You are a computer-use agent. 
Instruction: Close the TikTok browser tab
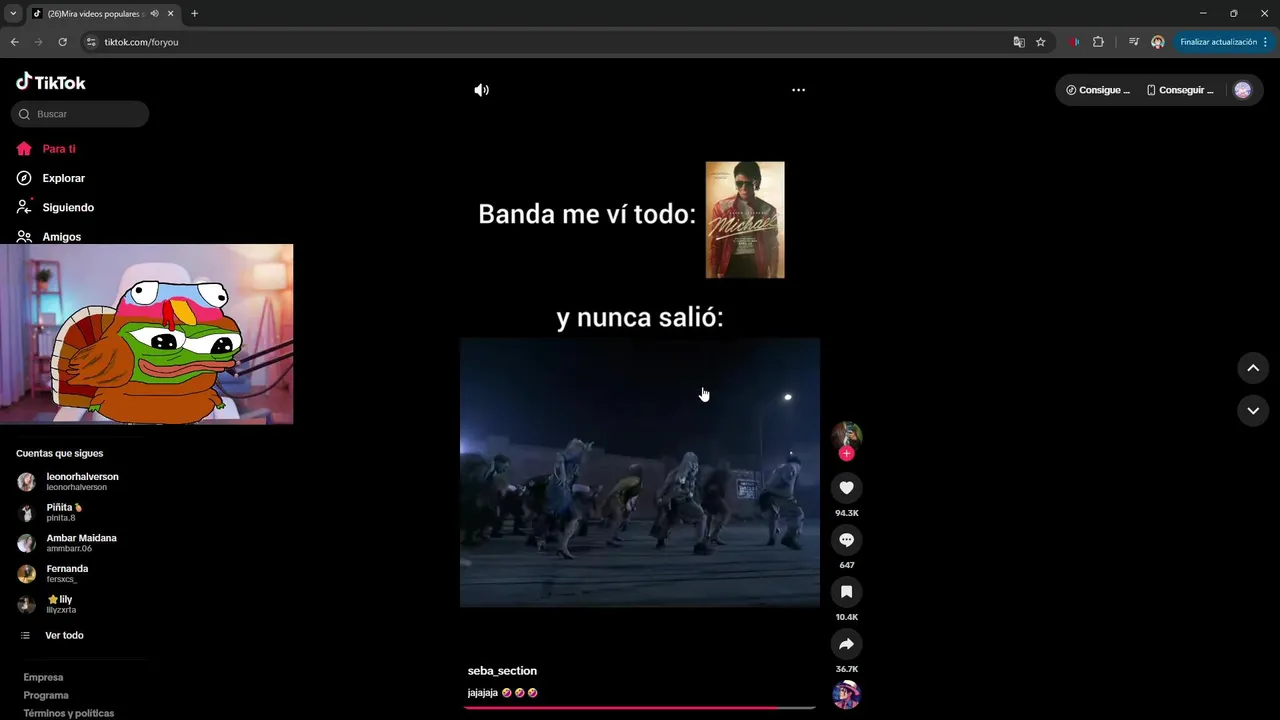tap(169, 13)
